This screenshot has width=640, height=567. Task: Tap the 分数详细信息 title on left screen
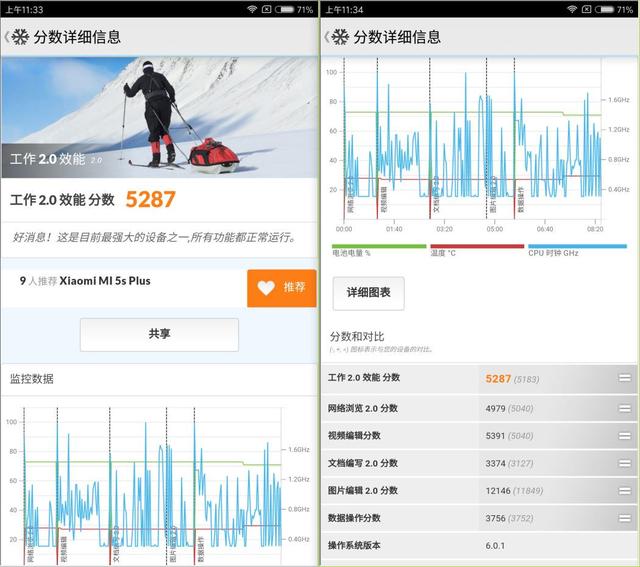click(77, 37)
